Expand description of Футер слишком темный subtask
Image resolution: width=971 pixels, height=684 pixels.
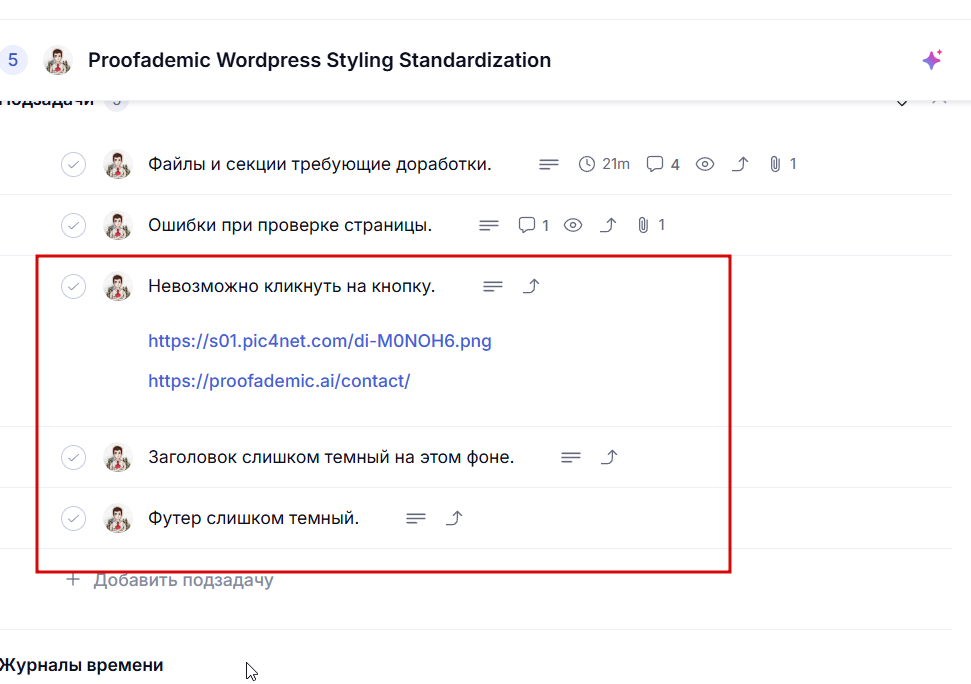[x=416, y=518]
